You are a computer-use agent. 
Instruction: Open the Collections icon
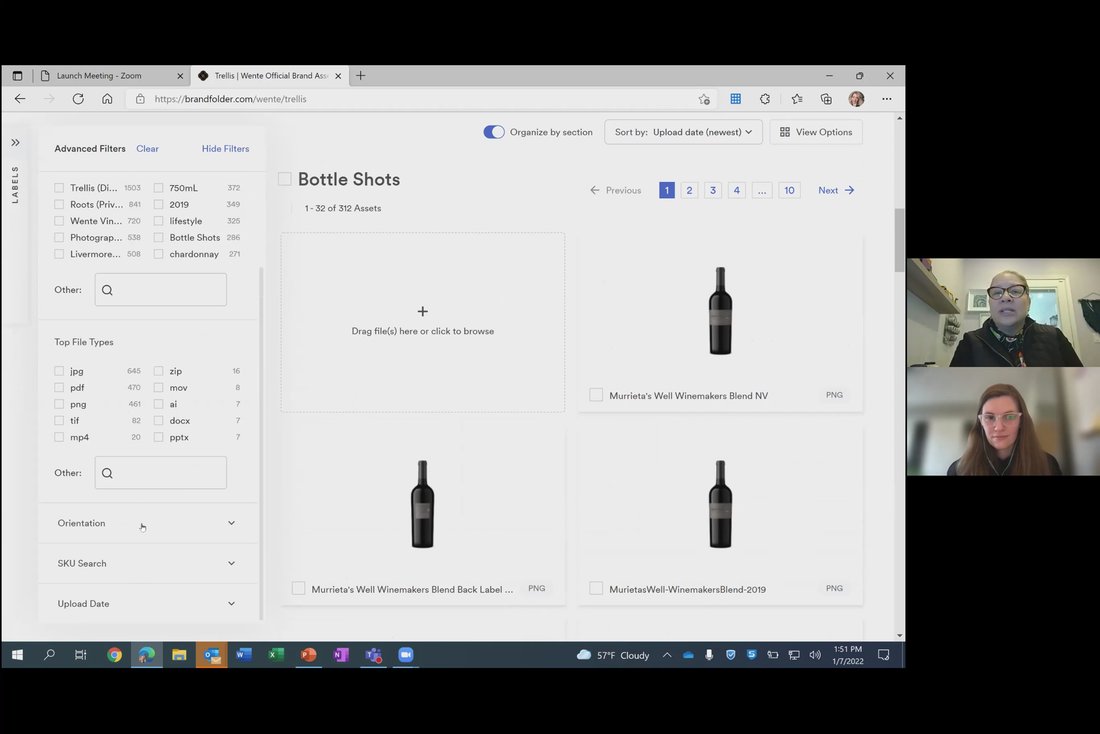[x=826, y=99]
